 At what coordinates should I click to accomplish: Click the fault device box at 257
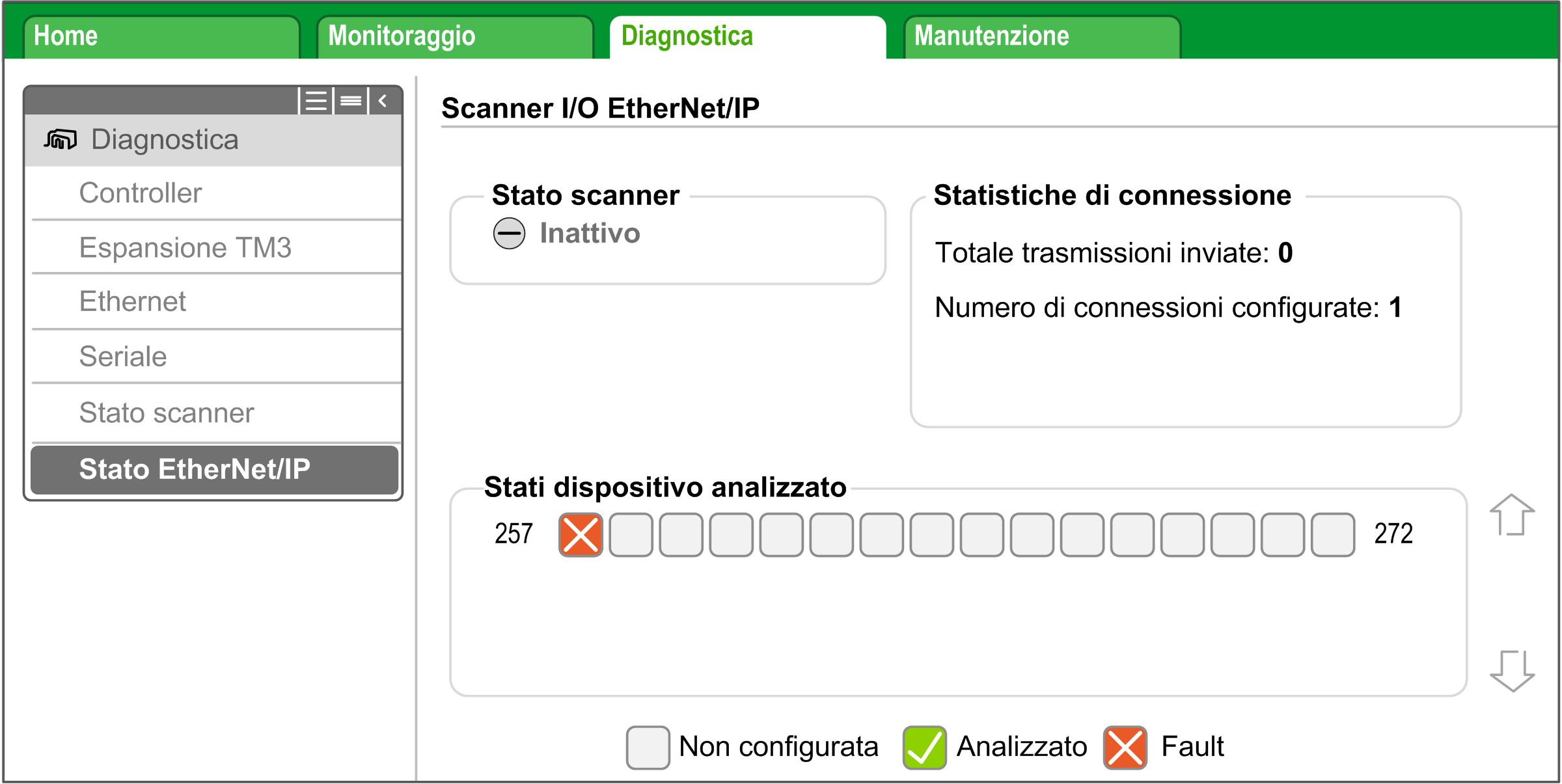pyautogui.click(x=581, y=535)
